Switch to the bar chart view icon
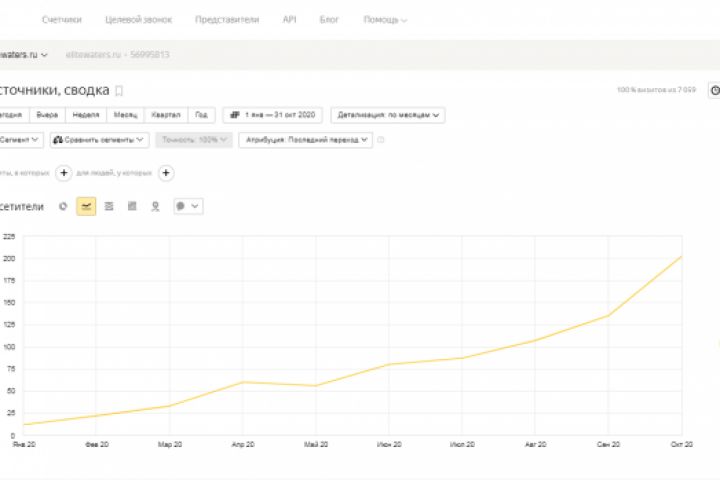Screen dimensions: 720x480 pos(132,206)
